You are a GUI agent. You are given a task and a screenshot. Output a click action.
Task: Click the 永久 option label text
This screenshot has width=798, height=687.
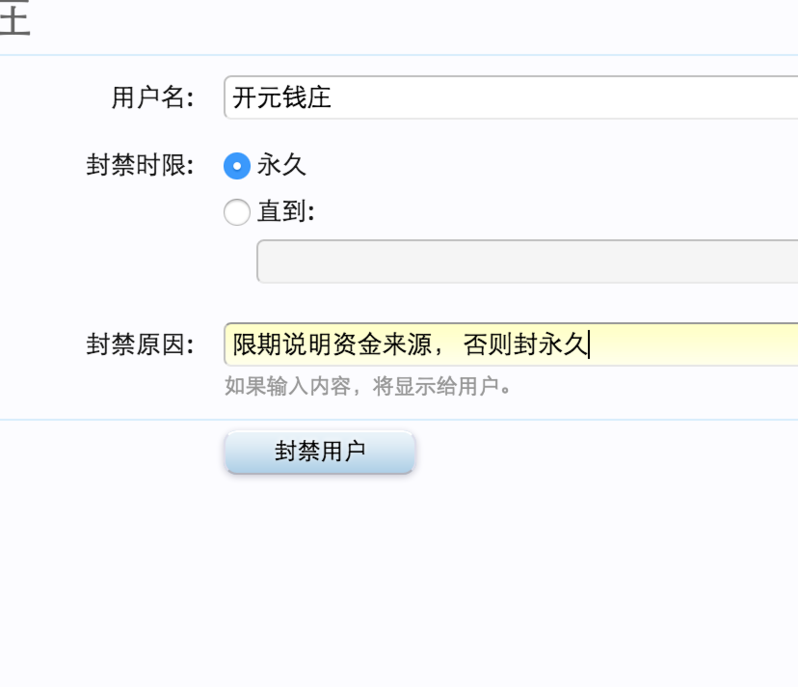click(x=281, y=166)
